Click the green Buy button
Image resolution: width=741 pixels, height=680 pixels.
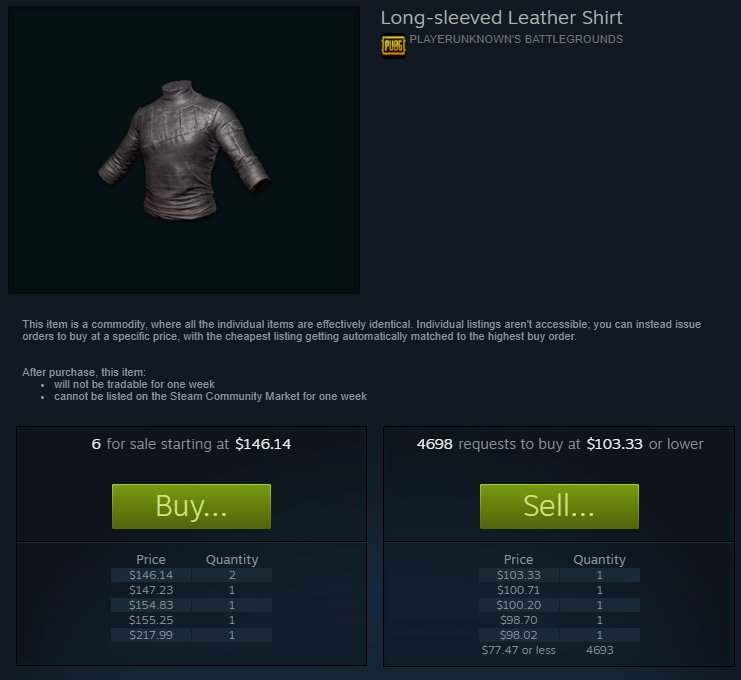[191, 506]
